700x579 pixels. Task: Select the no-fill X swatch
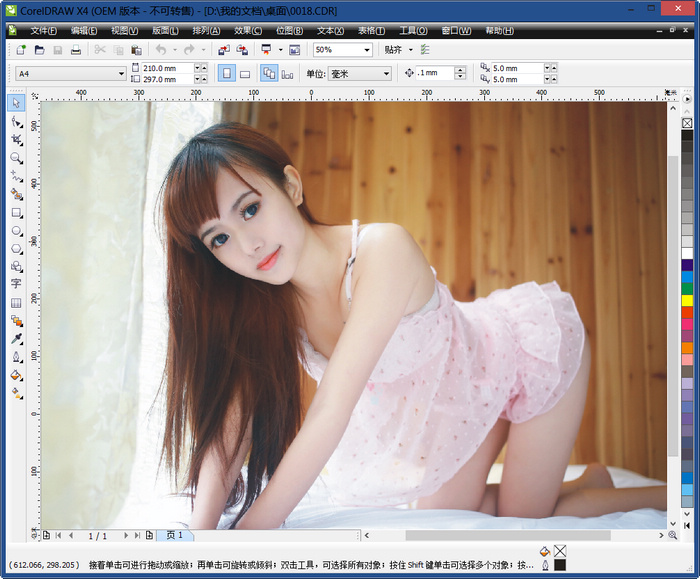coord(687,123)
